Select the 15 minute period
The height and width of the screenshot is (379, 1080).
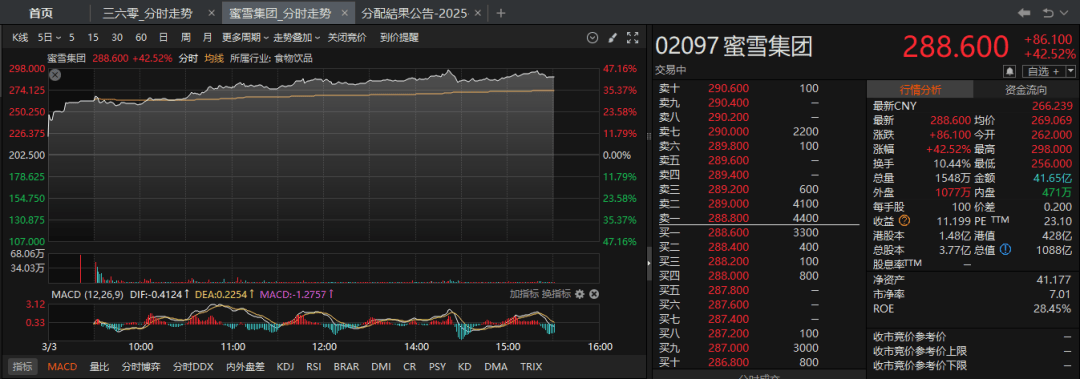pyautogui.click(x=93, y=38)
